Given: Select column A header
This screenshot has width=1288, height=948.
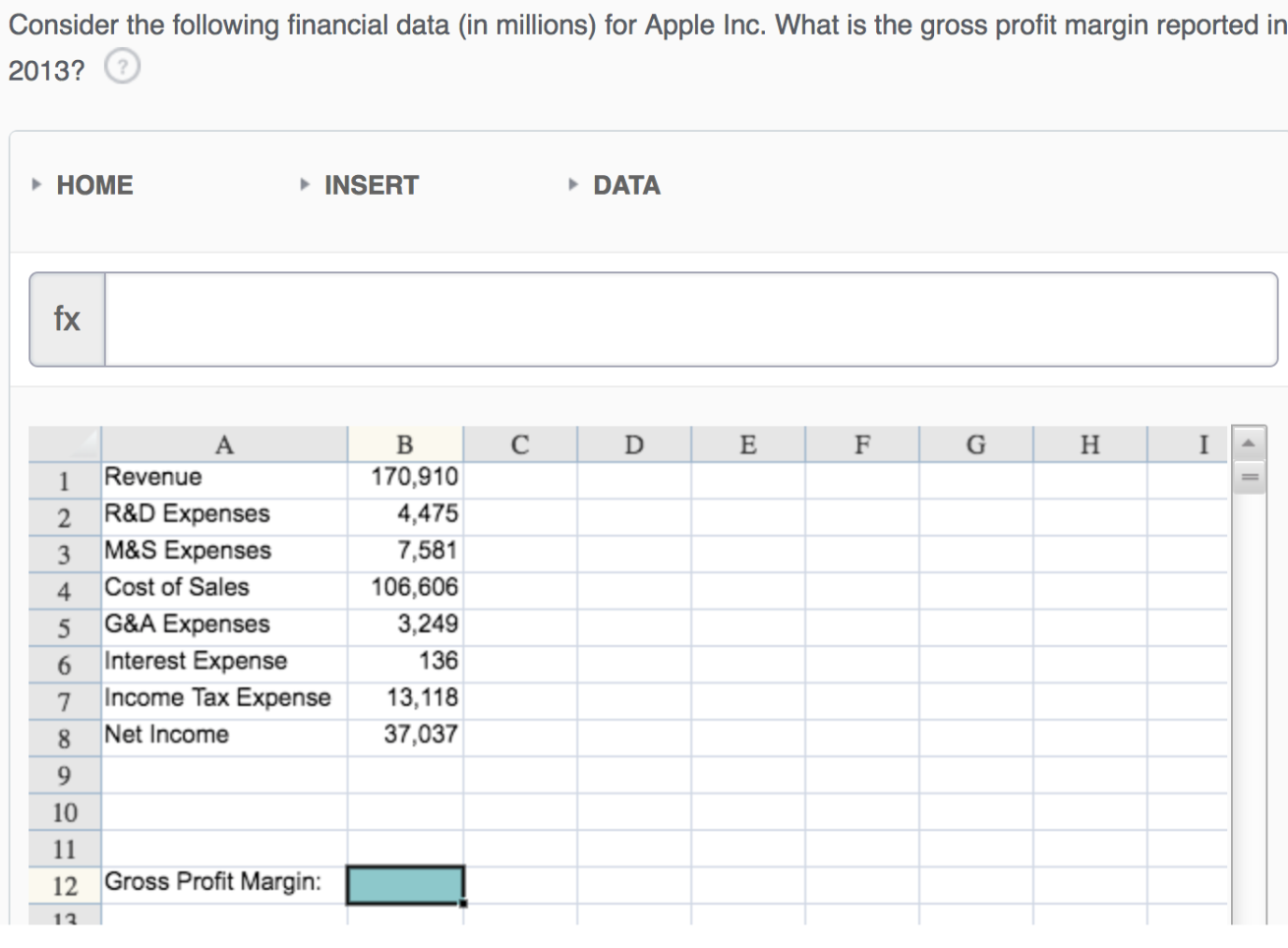Looking at the screenshot, I should tap(224, 444).
